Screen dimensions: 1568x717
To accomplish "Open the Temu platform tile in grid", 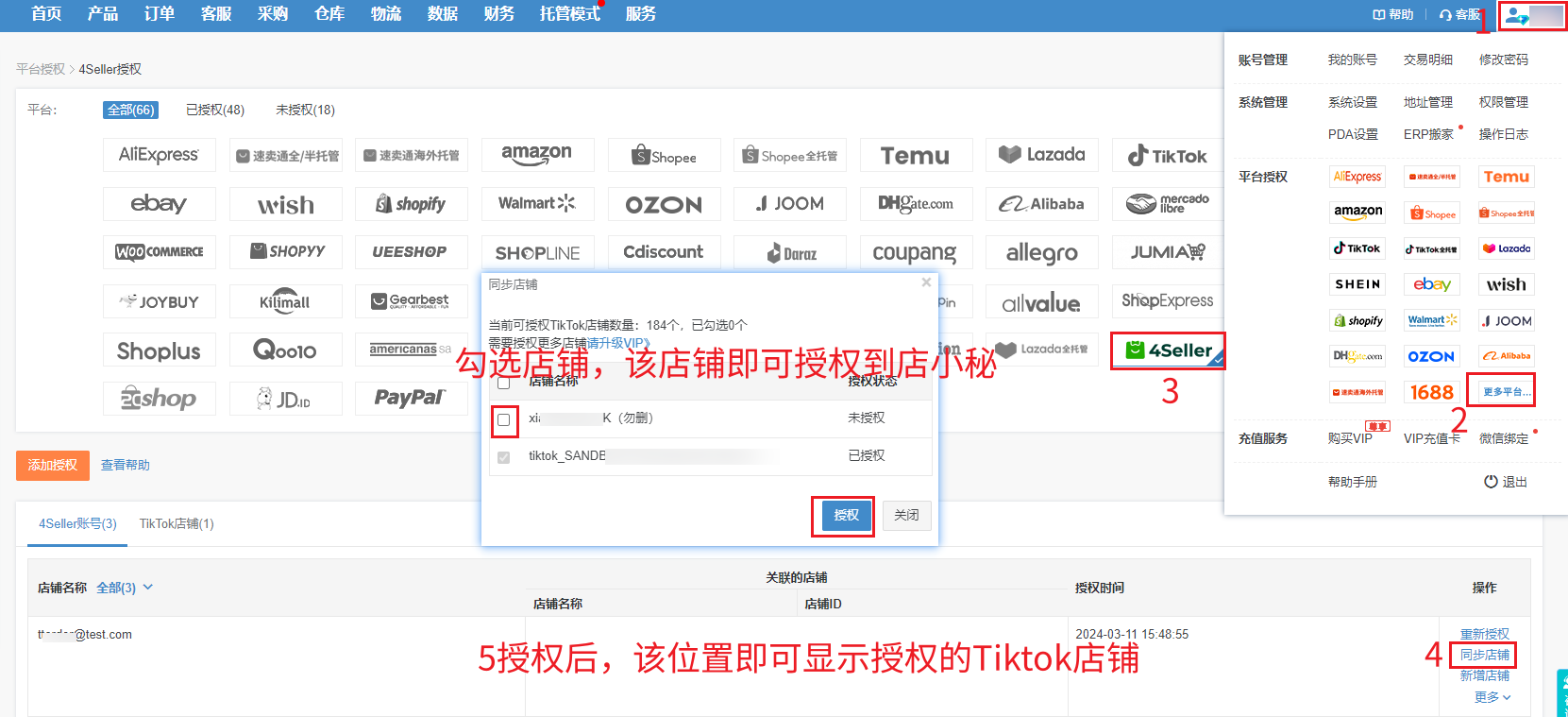I will point(916,155).
